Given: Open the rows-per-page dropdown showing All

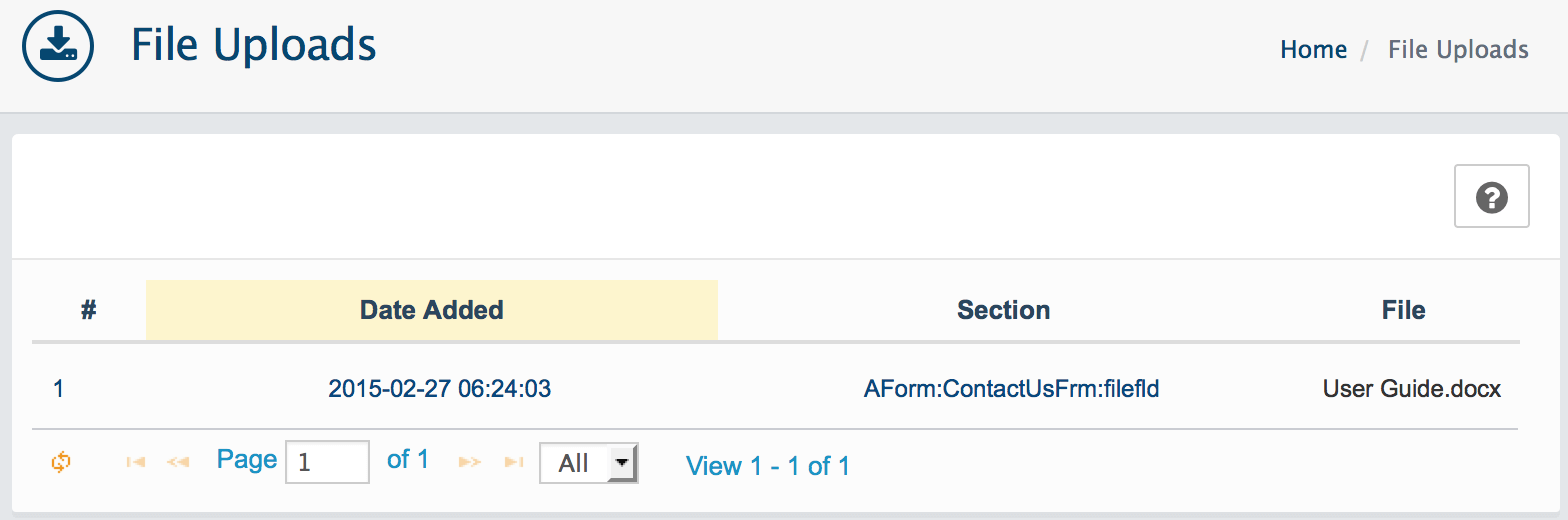Looking at the screenshot, I should tap(588, 463).
